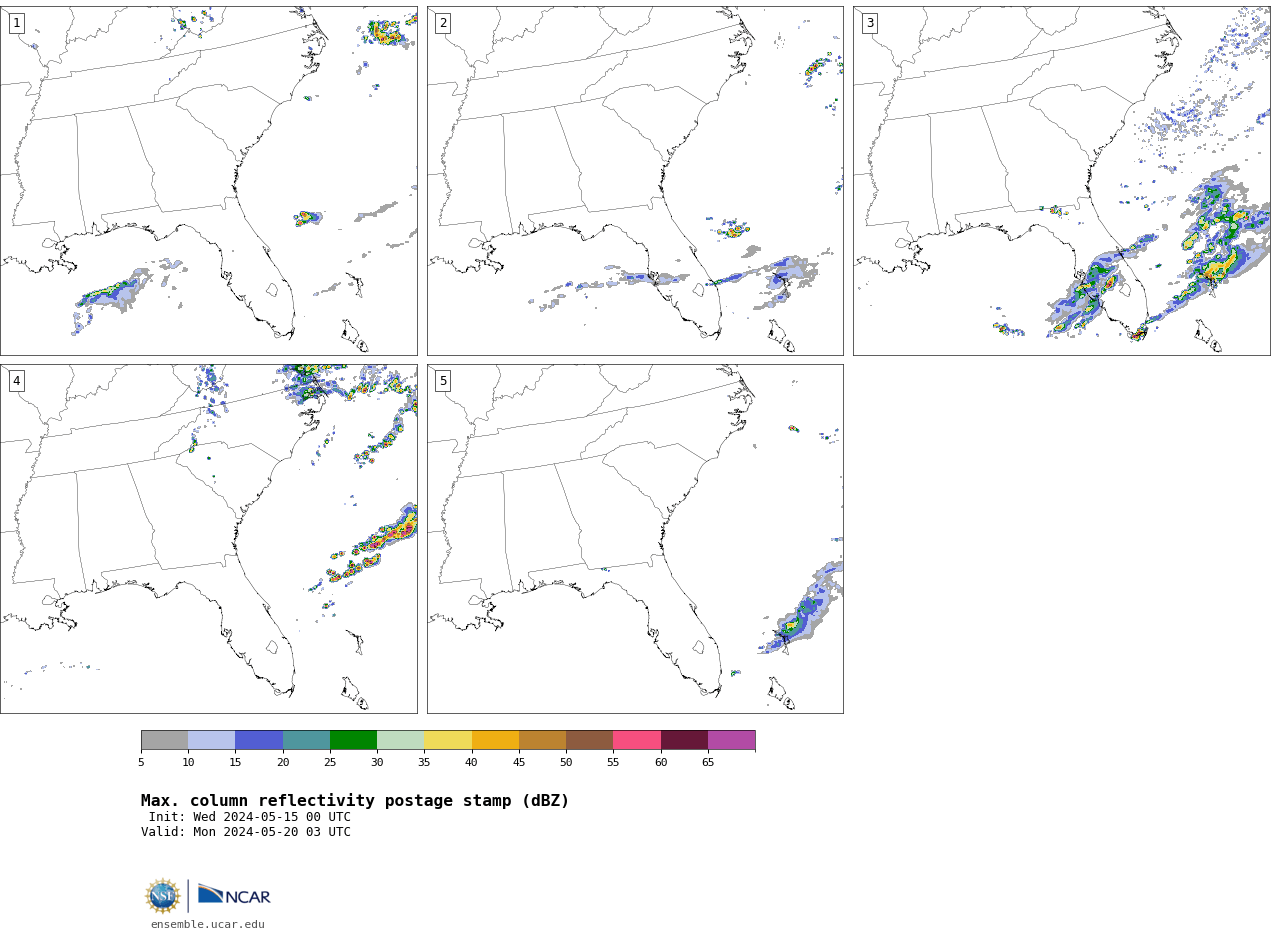Open ensemble member 1 reflectivity map
The height and width of the screenshot is (936, 1280).
tap(209, 181)
